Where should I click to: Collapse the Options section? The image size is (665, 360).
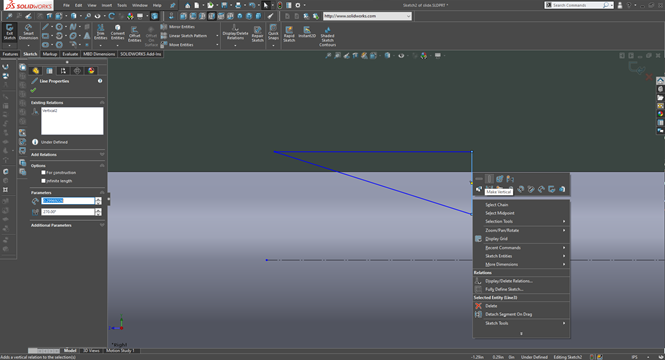102,165
